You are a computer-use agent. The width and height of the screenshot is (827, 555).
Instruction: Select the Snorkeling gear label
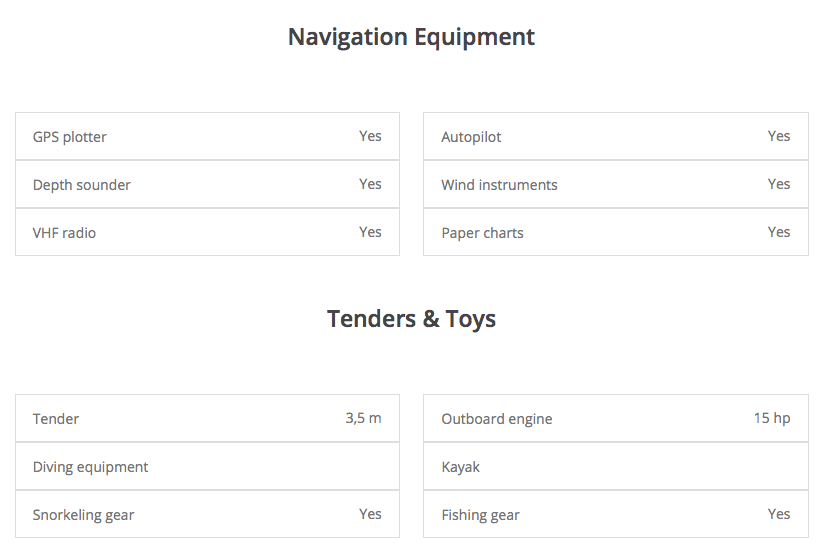point(83,515)
